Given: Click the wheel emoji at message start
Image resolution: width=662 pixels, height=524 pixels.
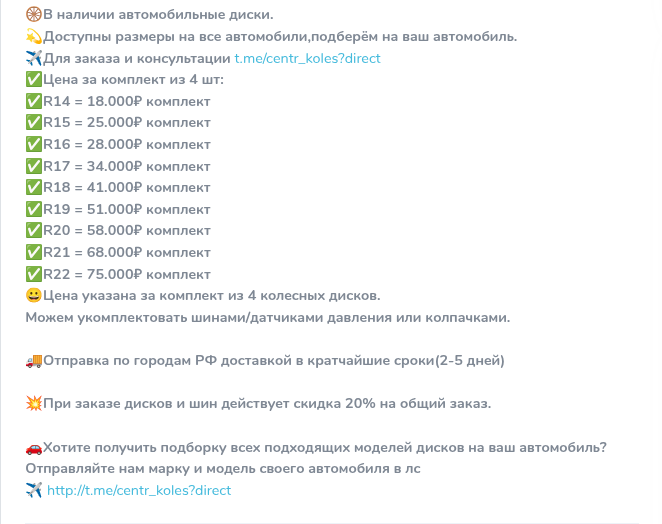Looking at the screenshot, I should click(x=33, y=15).
